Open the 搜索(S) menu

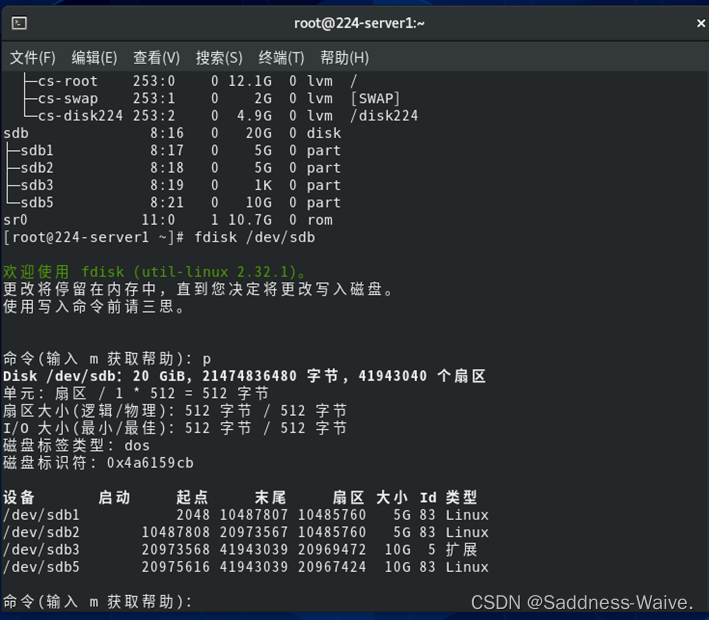coord(219,57)
